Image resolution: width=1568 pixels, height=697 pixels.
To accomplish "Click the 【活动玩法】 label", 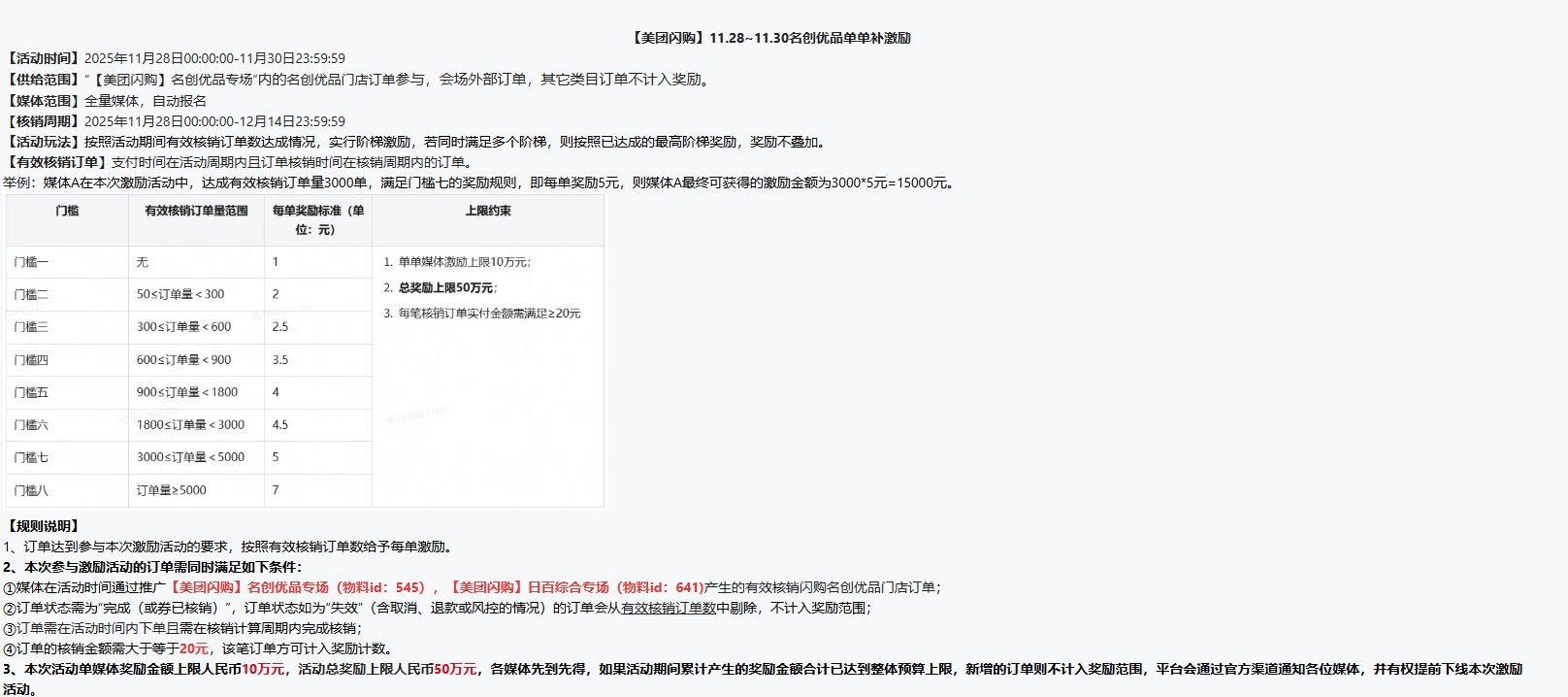I will point(44,142).
